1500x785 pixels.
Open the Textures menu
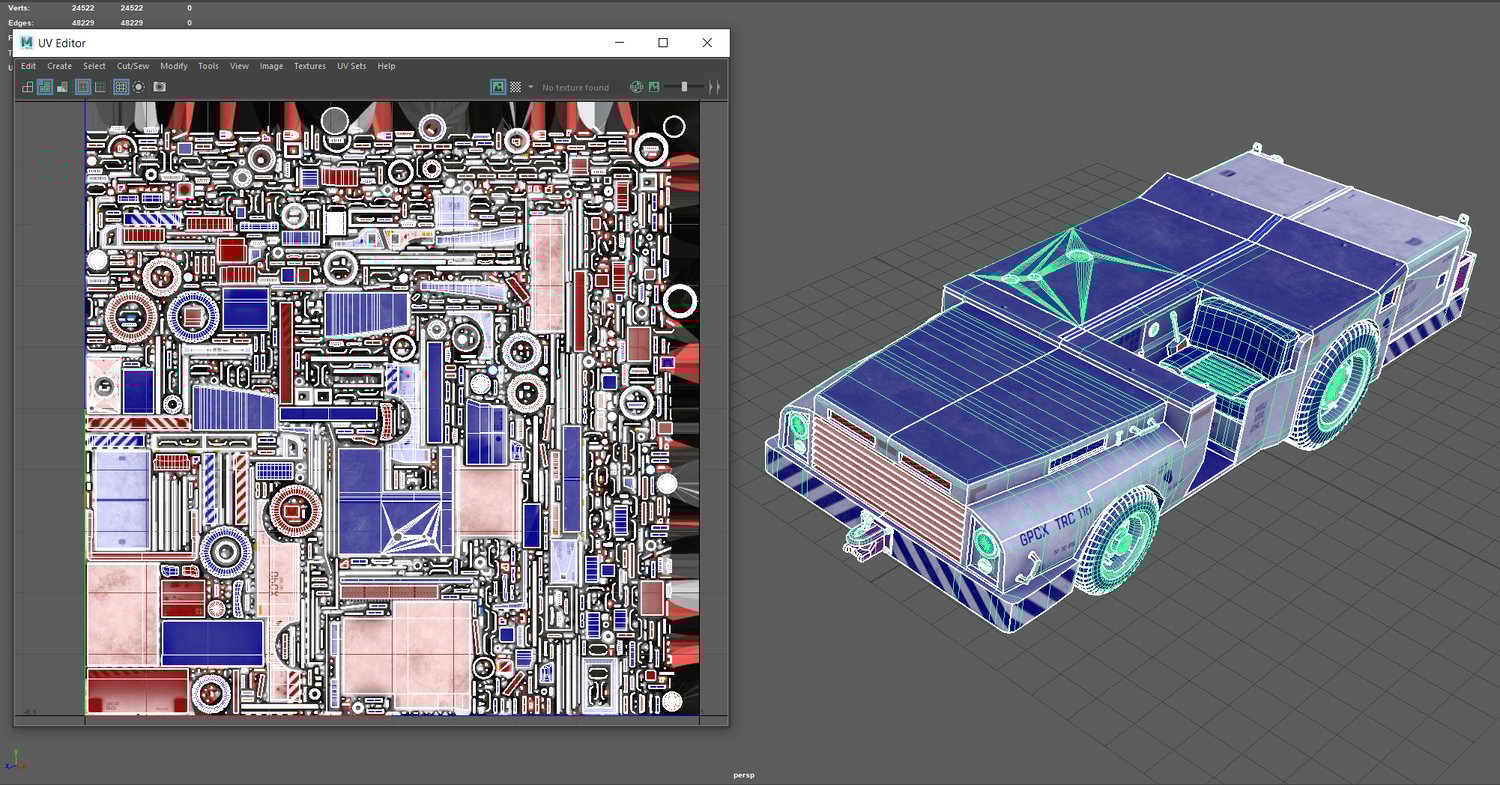[310, 66]
